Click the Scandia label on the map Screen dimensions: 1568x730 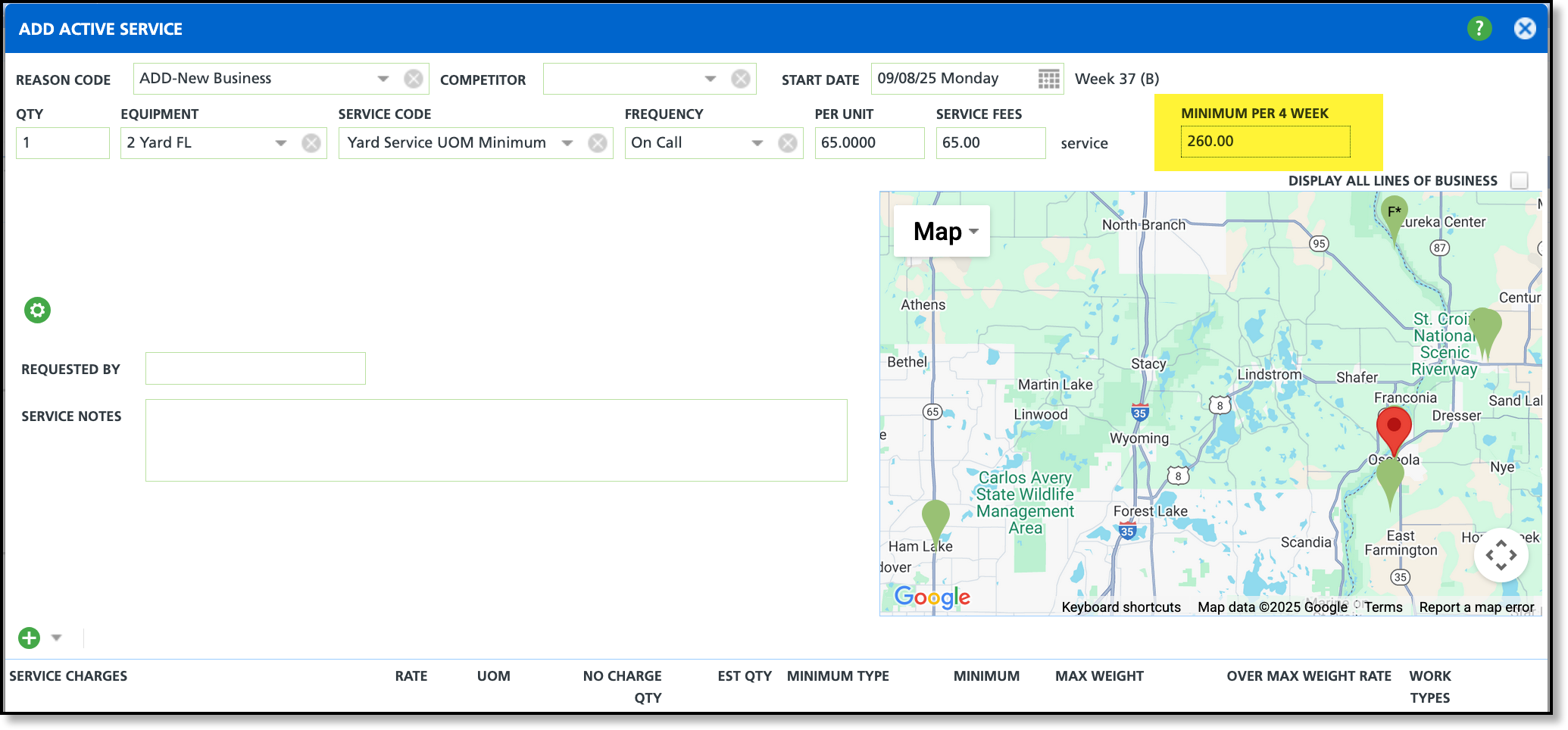(x=1306, y=542)
